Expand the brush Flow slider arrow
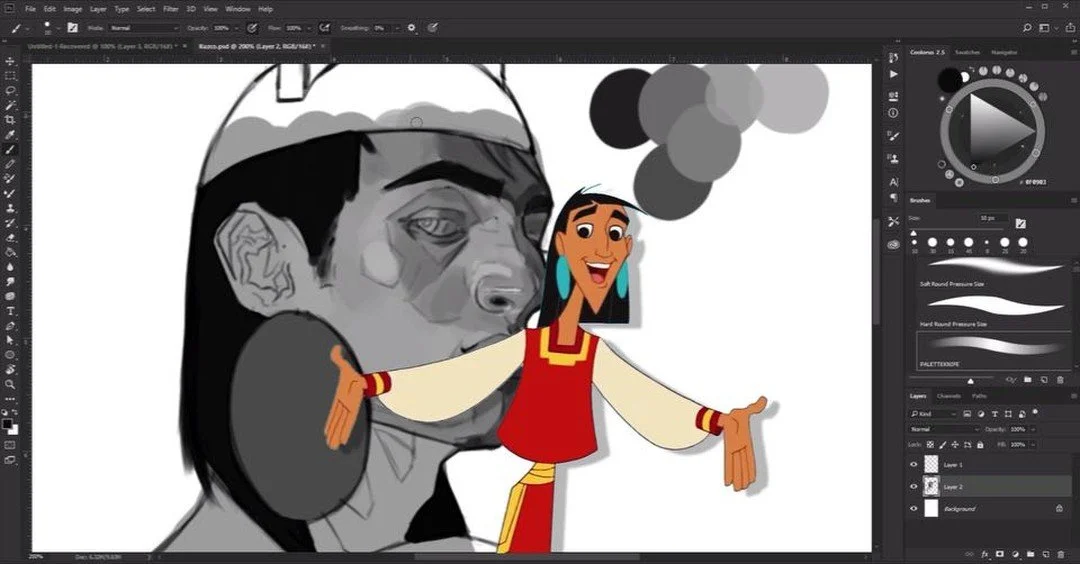Screen dimensions: 1080x564 point(309,28)
